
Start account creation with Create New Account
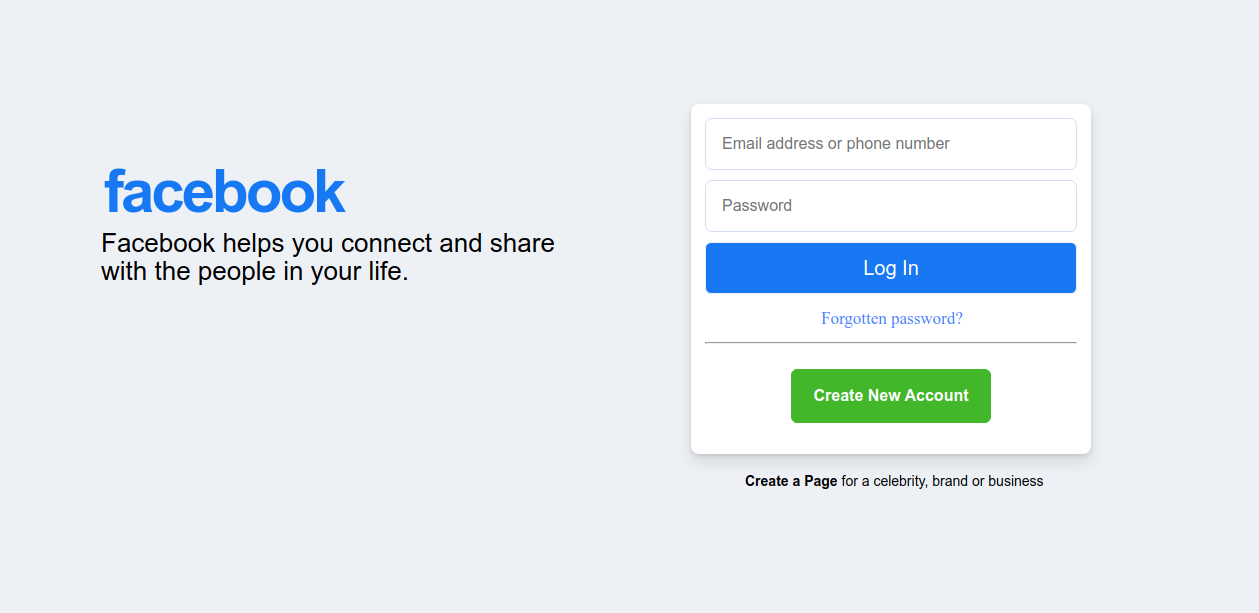(x=890, y=395)
